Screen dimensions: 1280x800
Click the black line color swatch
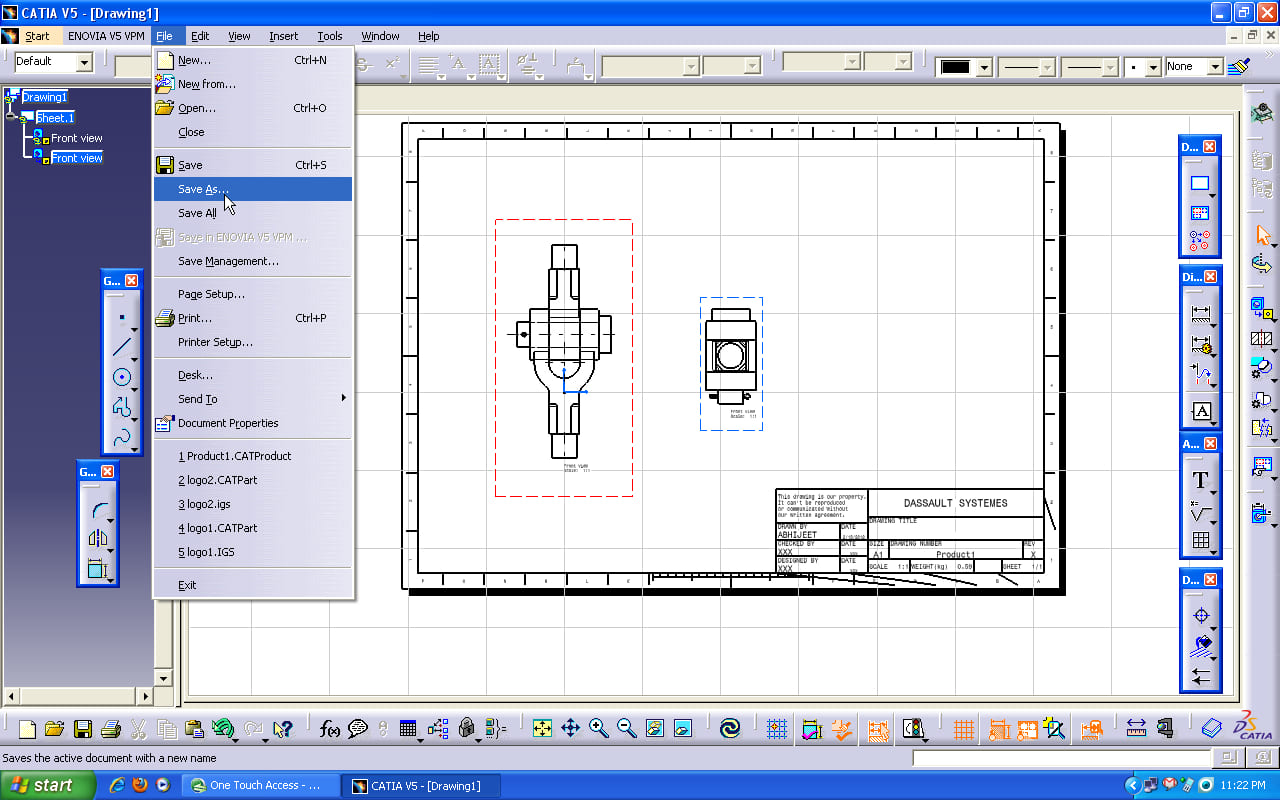(956, 67)
